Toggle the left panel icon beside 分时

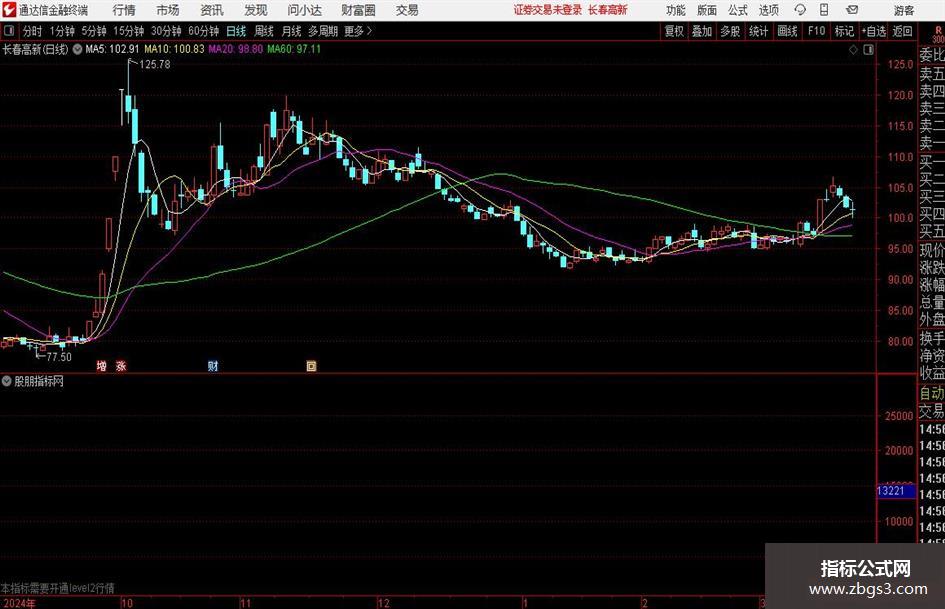click(x=9, y=31)
